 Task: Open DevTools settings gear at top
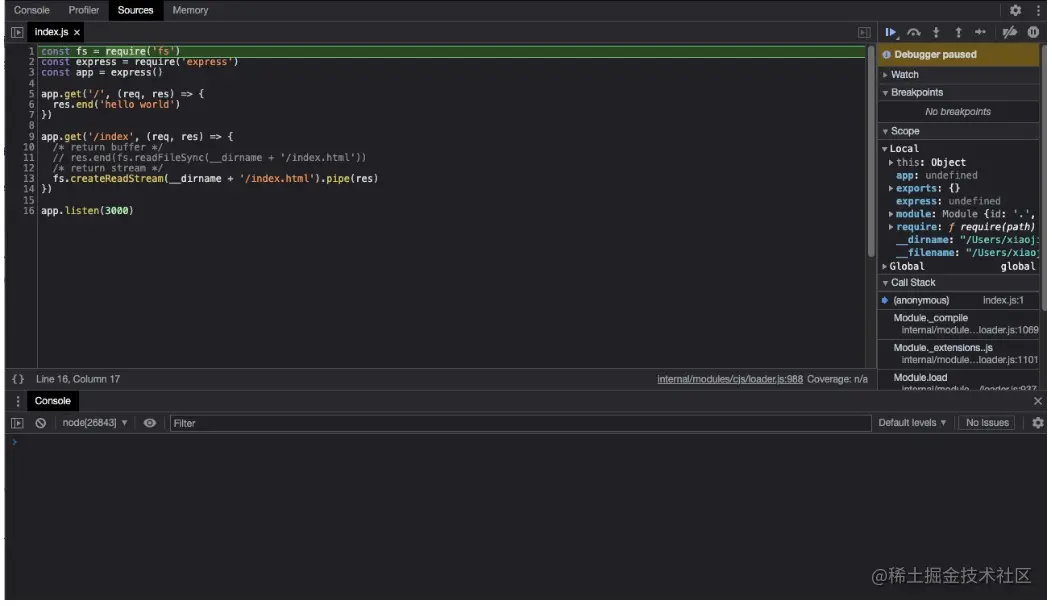coord(1015,10)
